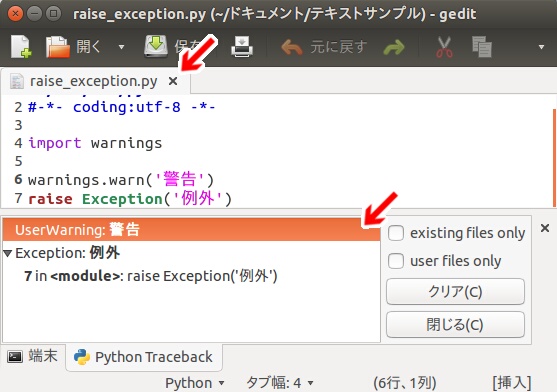The width and height of the screenshot is (557, 392).
Task: Collapse the Exception: 例外 tree node
Action: click(8, 253)
